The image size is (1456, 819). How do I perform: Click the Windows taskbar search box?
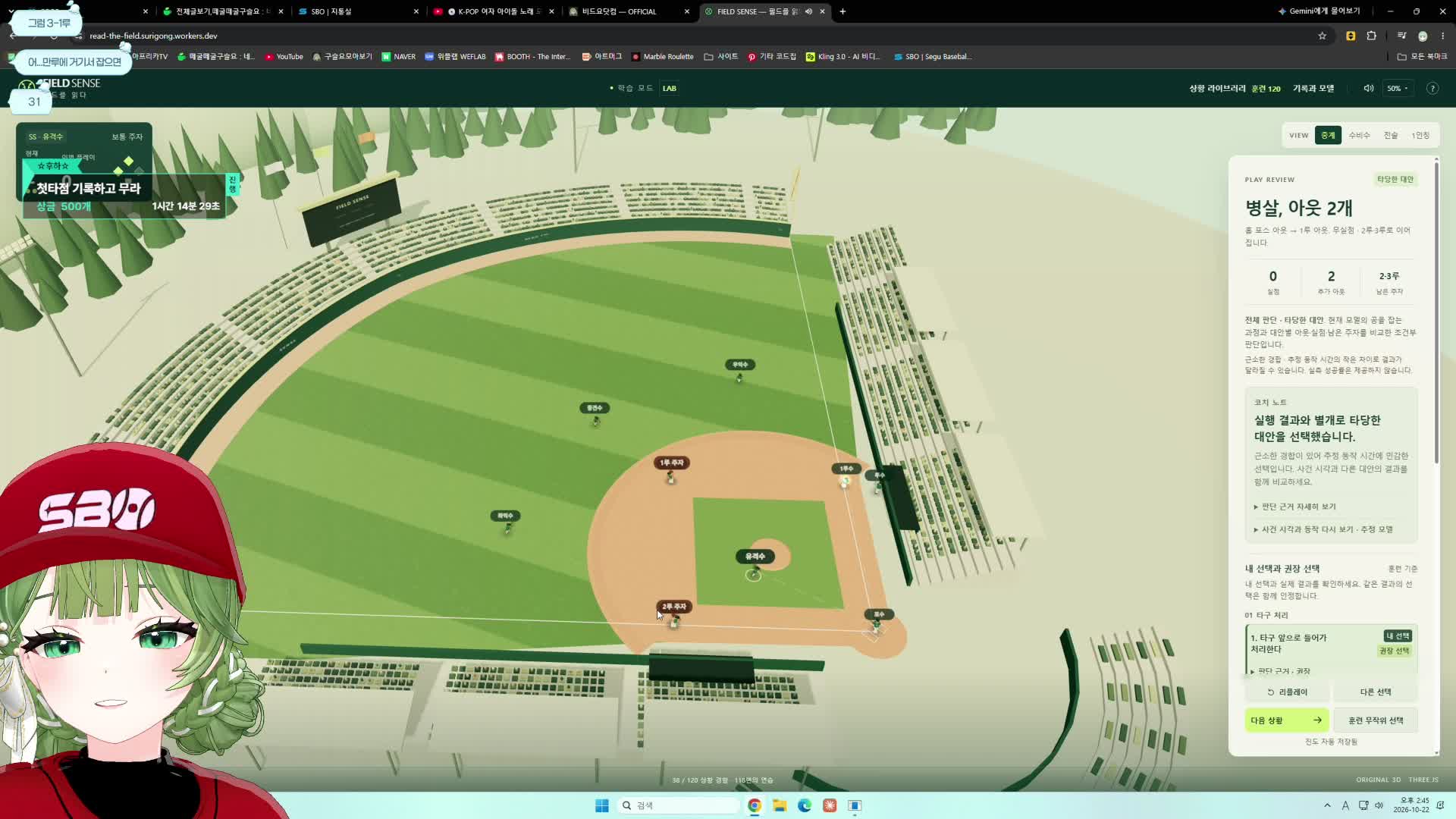(679, 805)
